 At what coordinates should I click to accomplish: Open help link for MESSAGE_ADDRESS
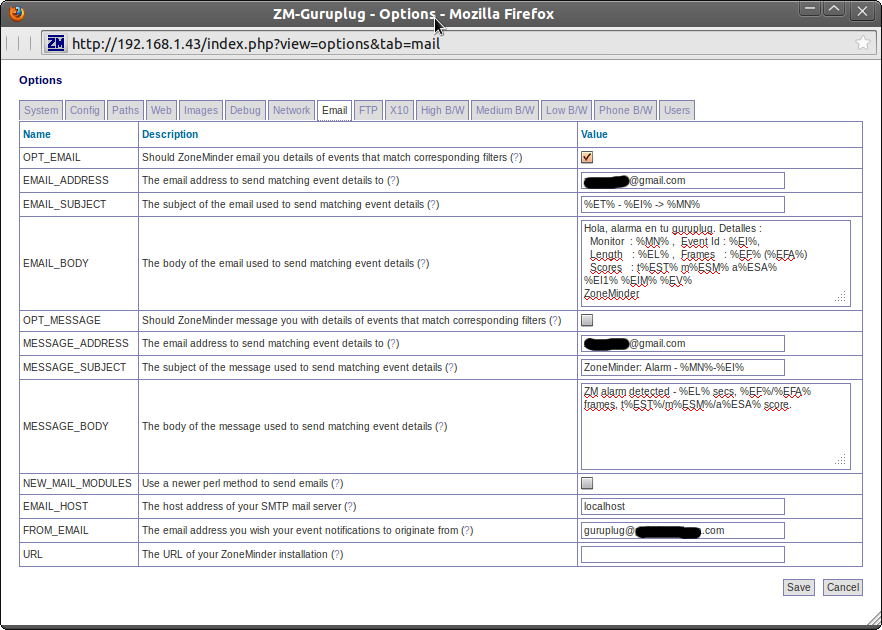[x=393, y=343]
